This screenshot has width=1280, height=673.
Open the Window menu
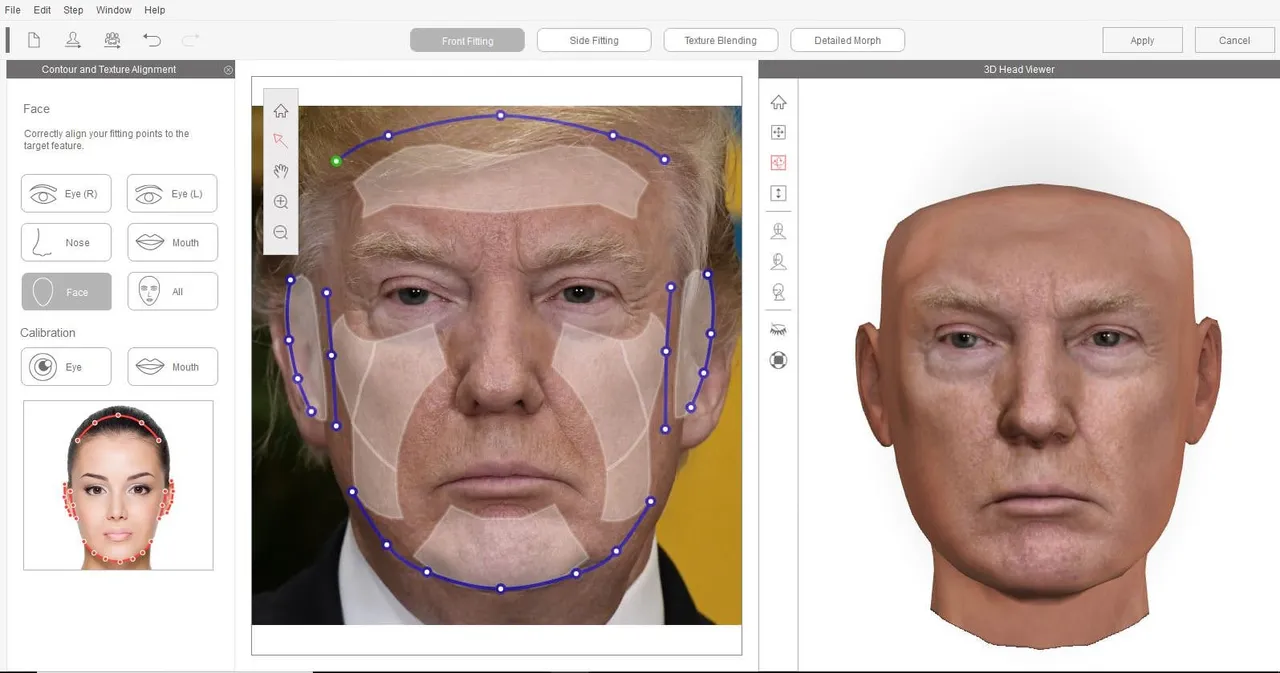click(114, 10)
